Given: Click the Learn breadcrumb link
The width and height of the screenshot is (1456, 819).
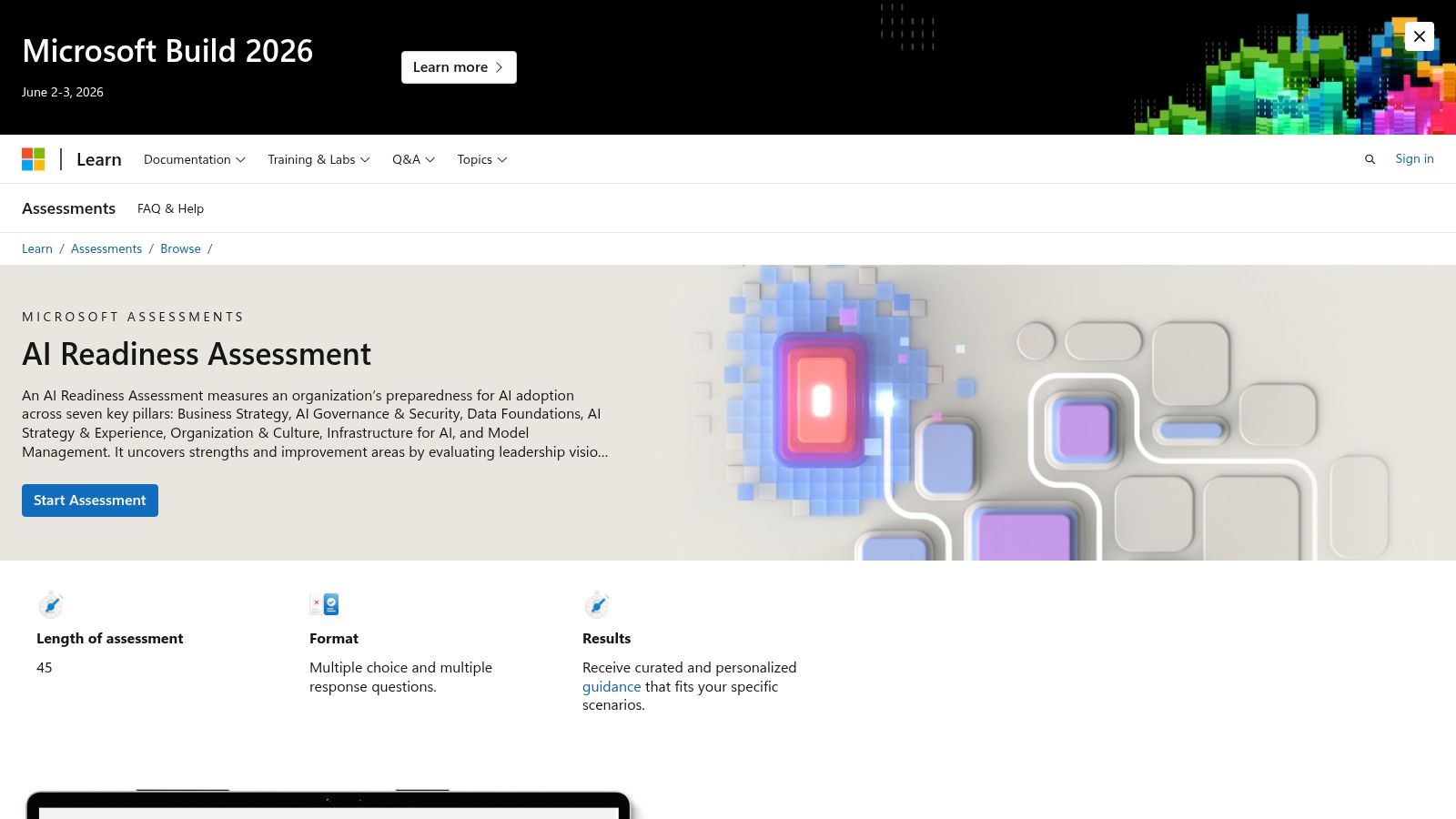Looking at the screenshot, I should click(x=37, y=248).
